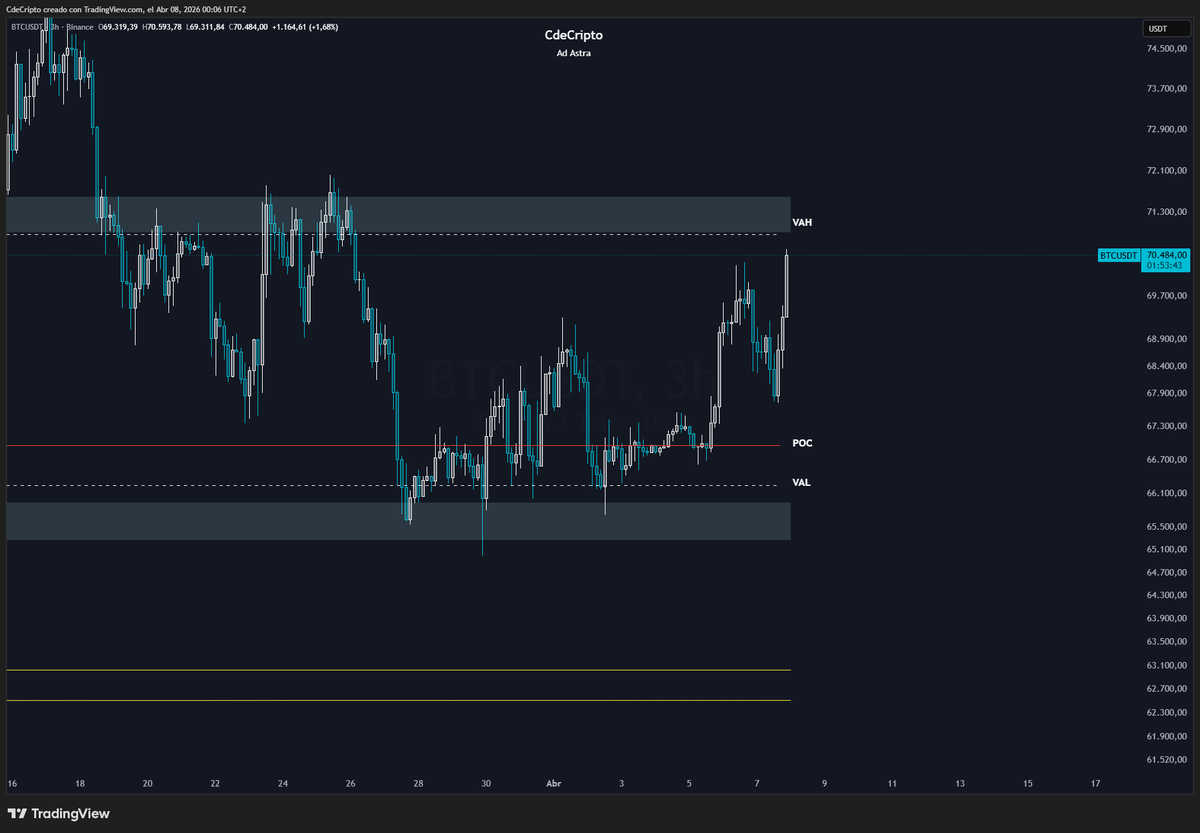Click date label 7 on time axis
The width and height of the screenshot is (1200, 833).
coord(757,785)
